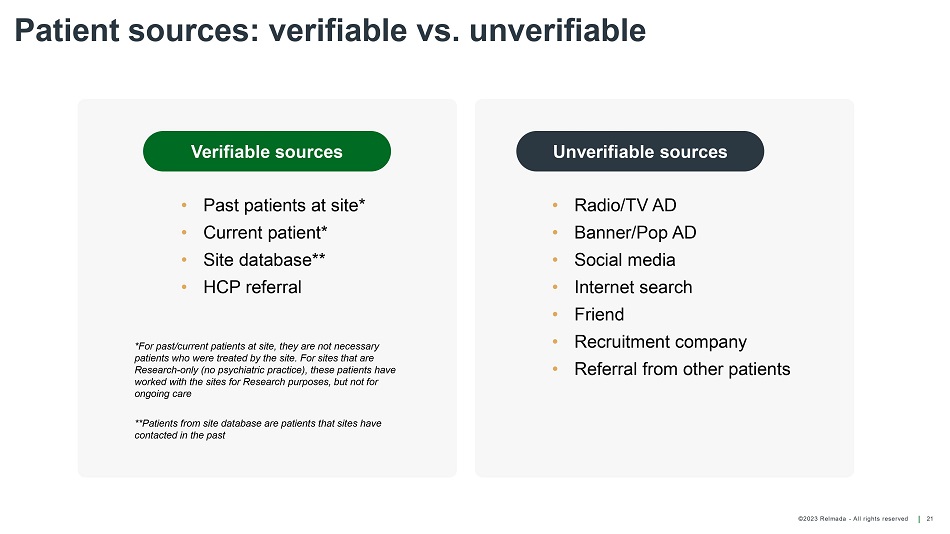Click the 'Social media' list entry

point(625,260)
